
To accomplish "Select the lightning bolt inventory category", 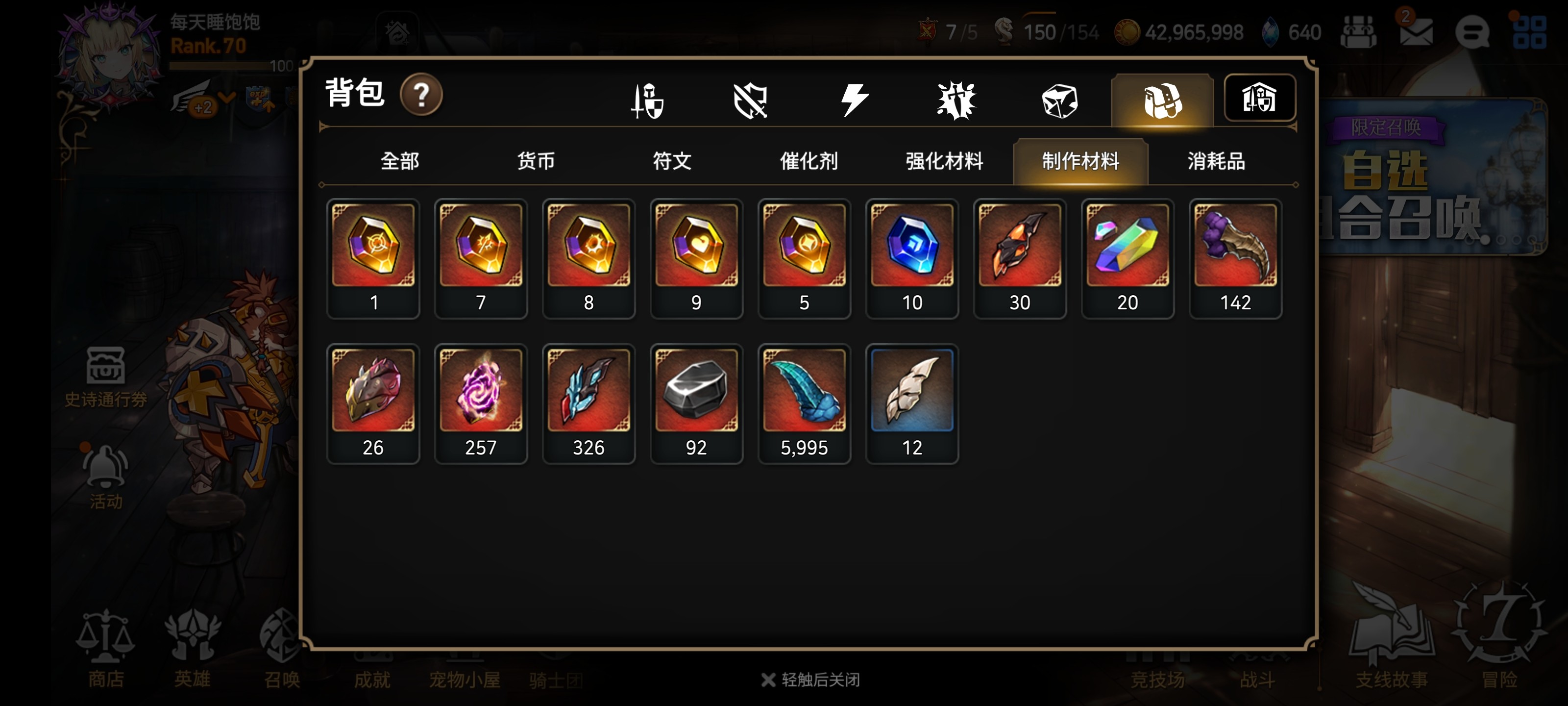I will tap(854, 101).
